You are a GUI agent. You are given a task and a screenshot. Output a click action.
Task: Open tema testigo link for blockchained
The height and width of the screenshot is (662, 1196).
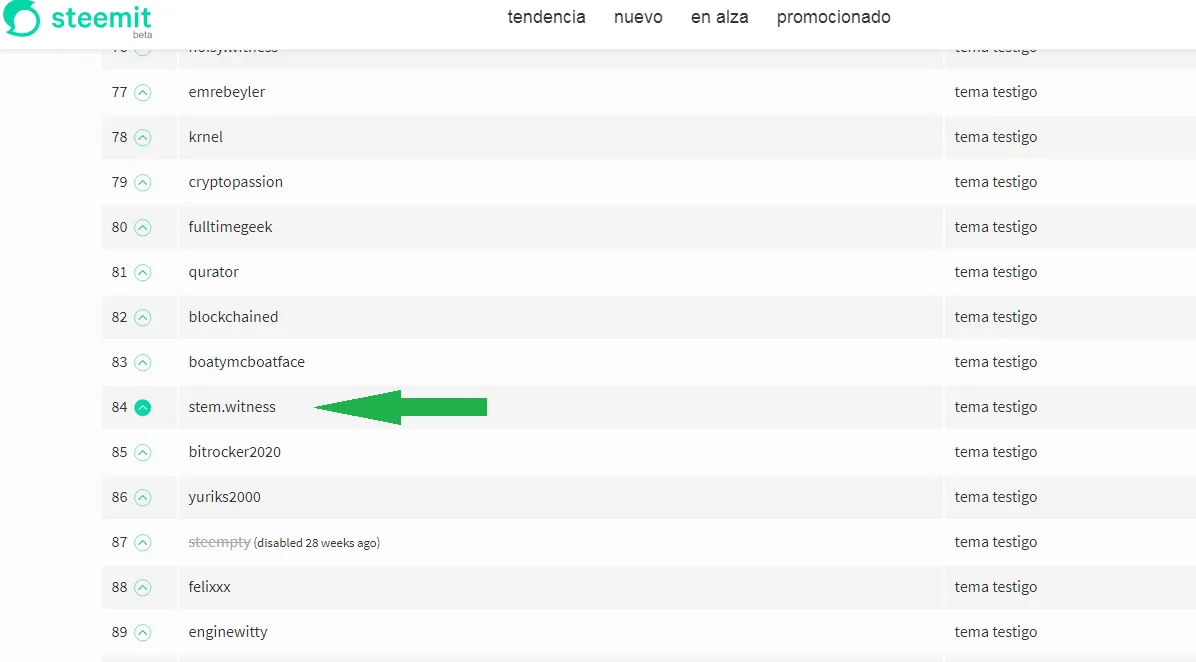coord(995,317)
